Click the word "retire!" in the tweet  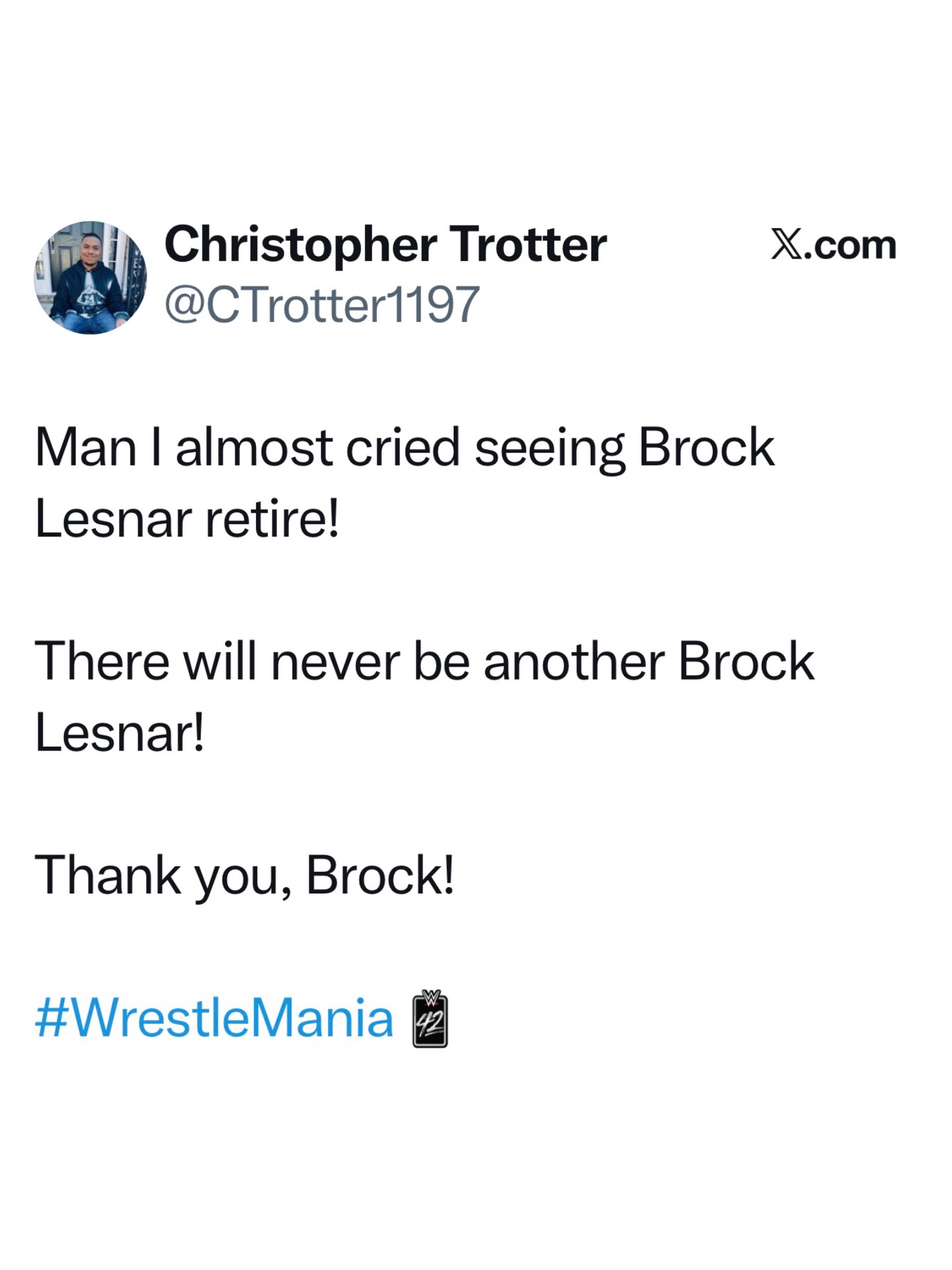click(272, 519)
